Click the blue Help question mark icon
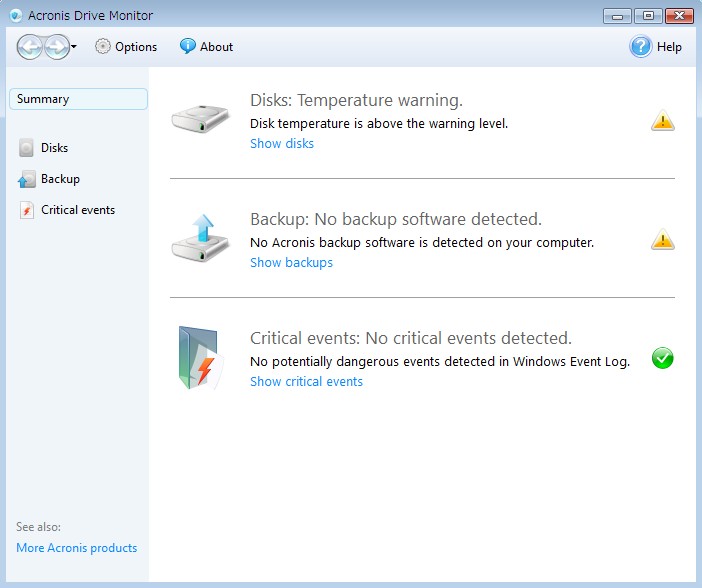Screen dimensions: 702x588 tap(641, 47)
